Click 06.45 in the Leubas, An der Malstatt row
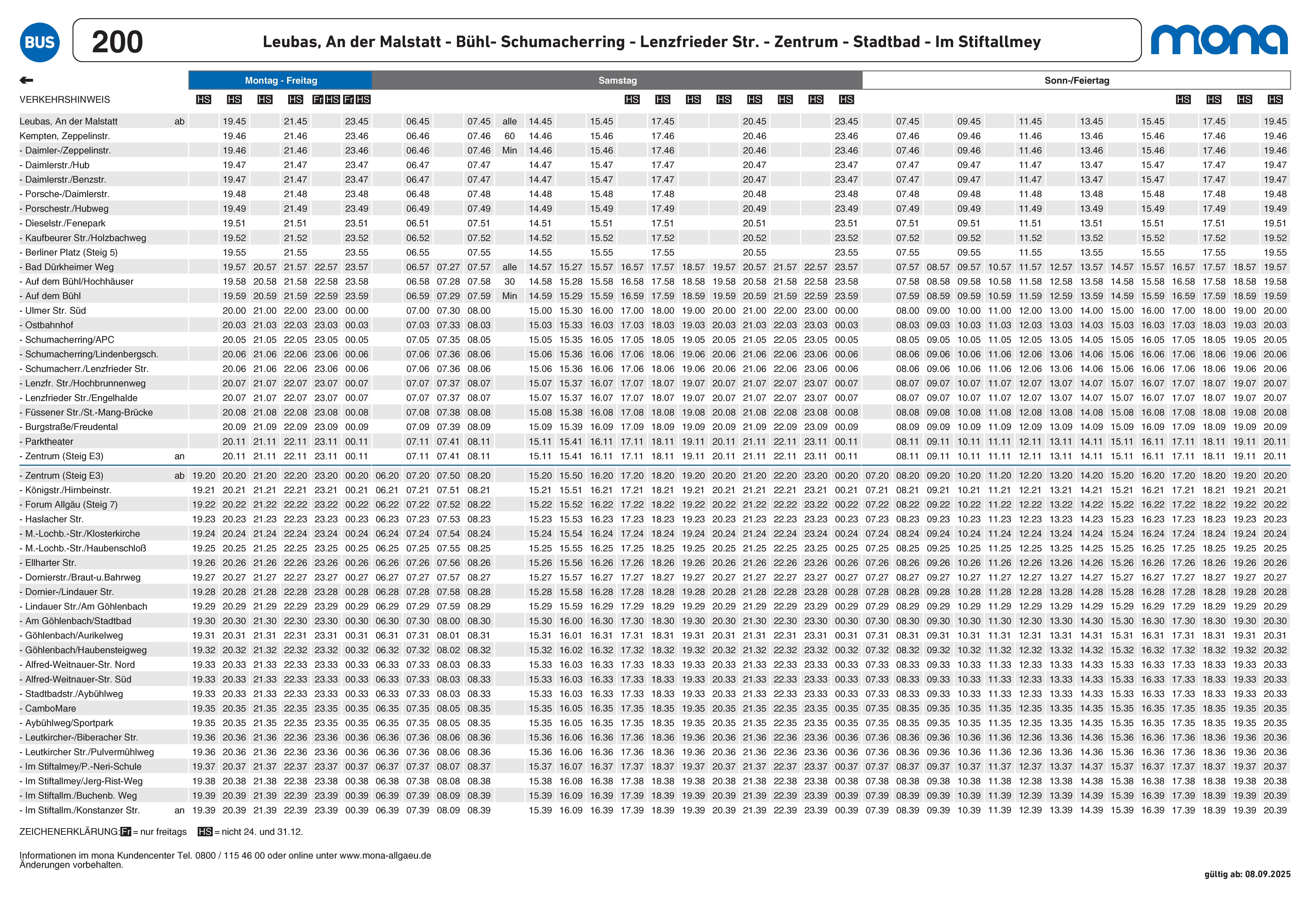 (418, 121)
